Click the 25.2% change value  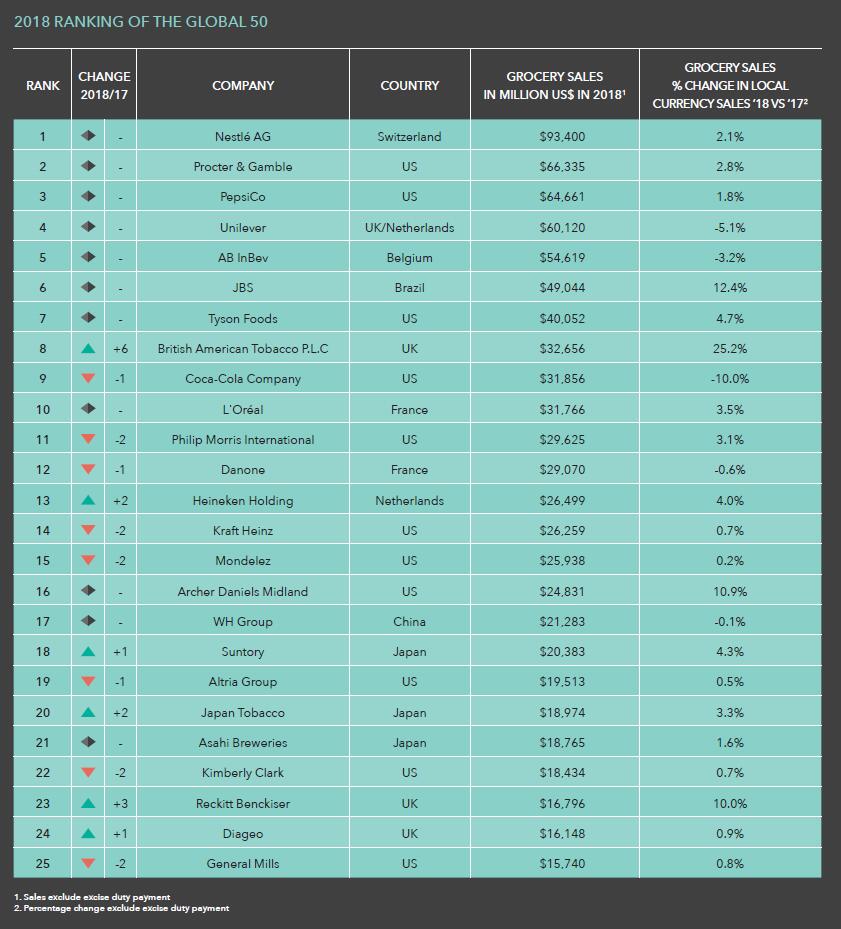tap(730, 348)
